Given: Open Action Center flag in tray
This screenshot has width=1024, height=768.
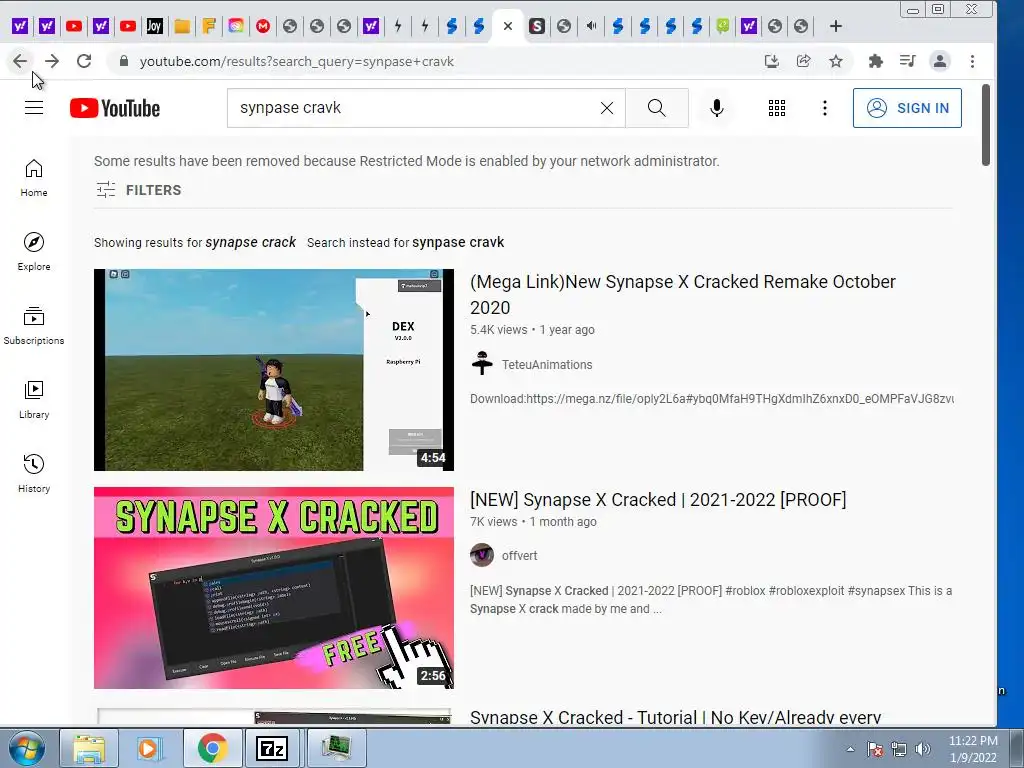Looking at the screenshot, I should coord(875,749).
